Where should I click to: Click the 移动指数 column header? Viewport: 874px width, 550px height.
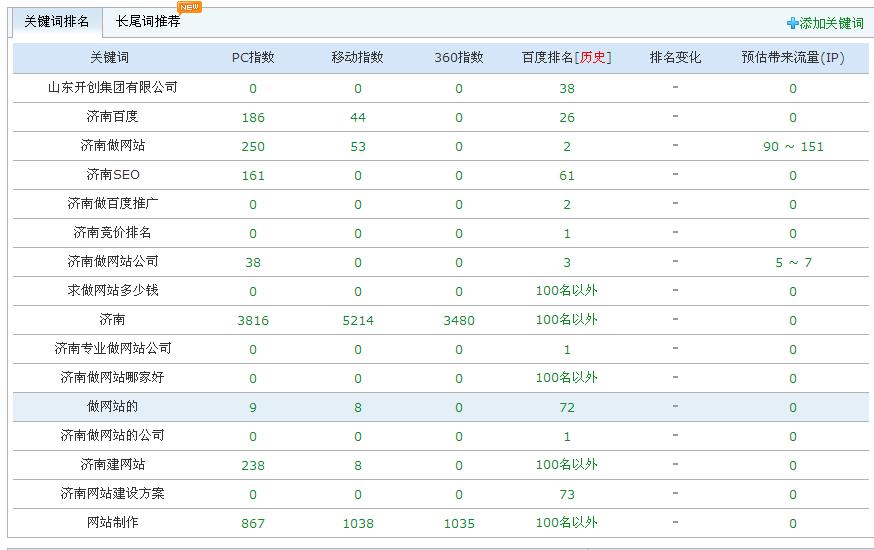357,58
